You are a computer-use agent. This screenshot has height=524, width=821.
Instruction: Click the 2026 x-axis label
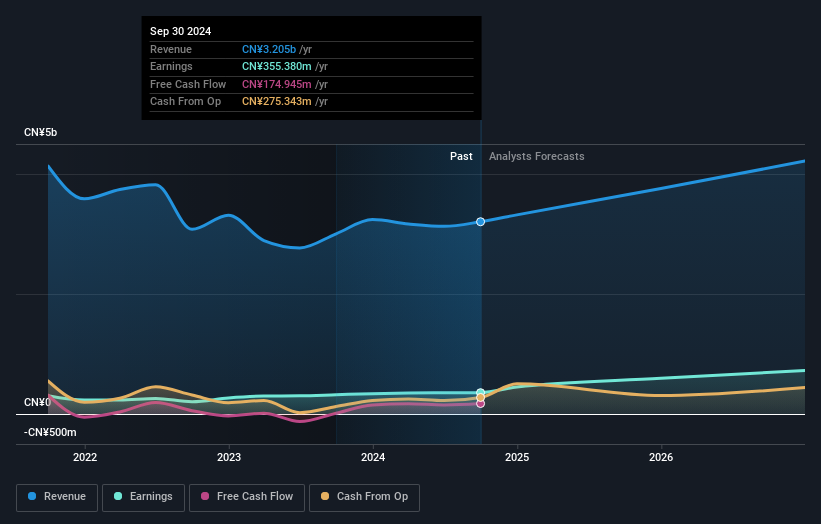point(661,457)
